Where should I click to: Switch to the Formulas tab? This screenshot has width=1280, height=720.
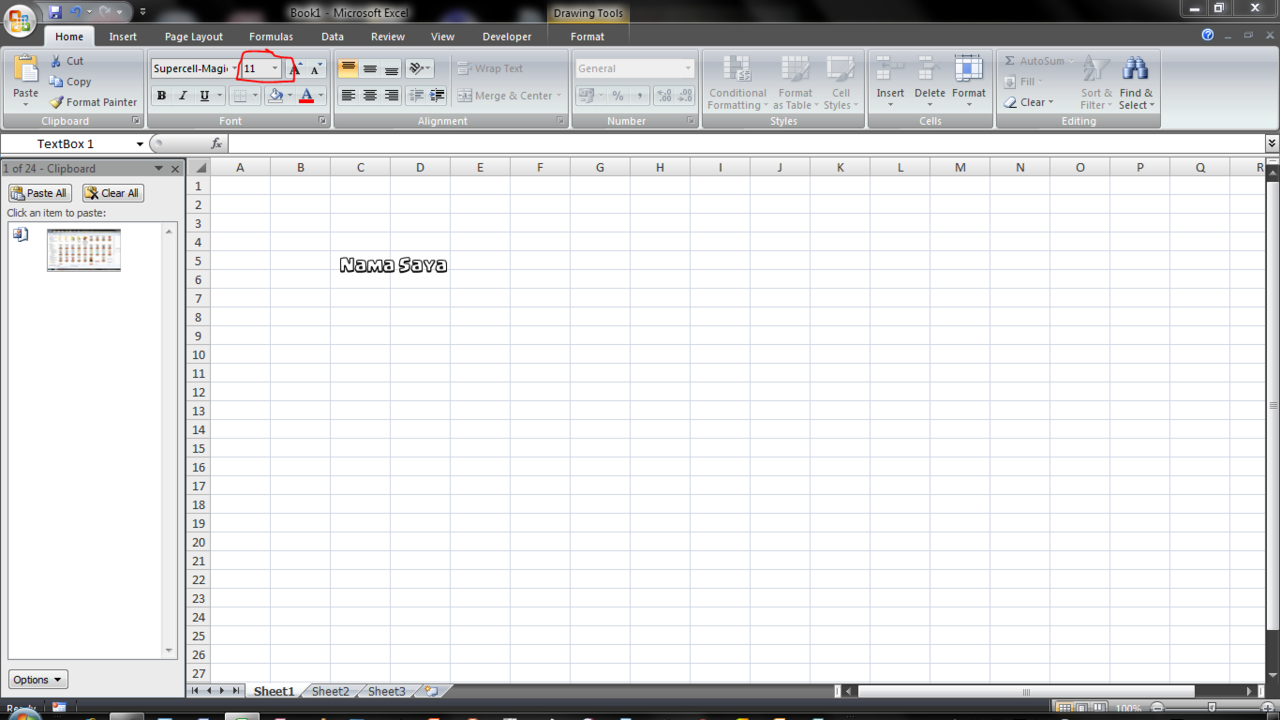pyautogui.click(x=271, y=36)
